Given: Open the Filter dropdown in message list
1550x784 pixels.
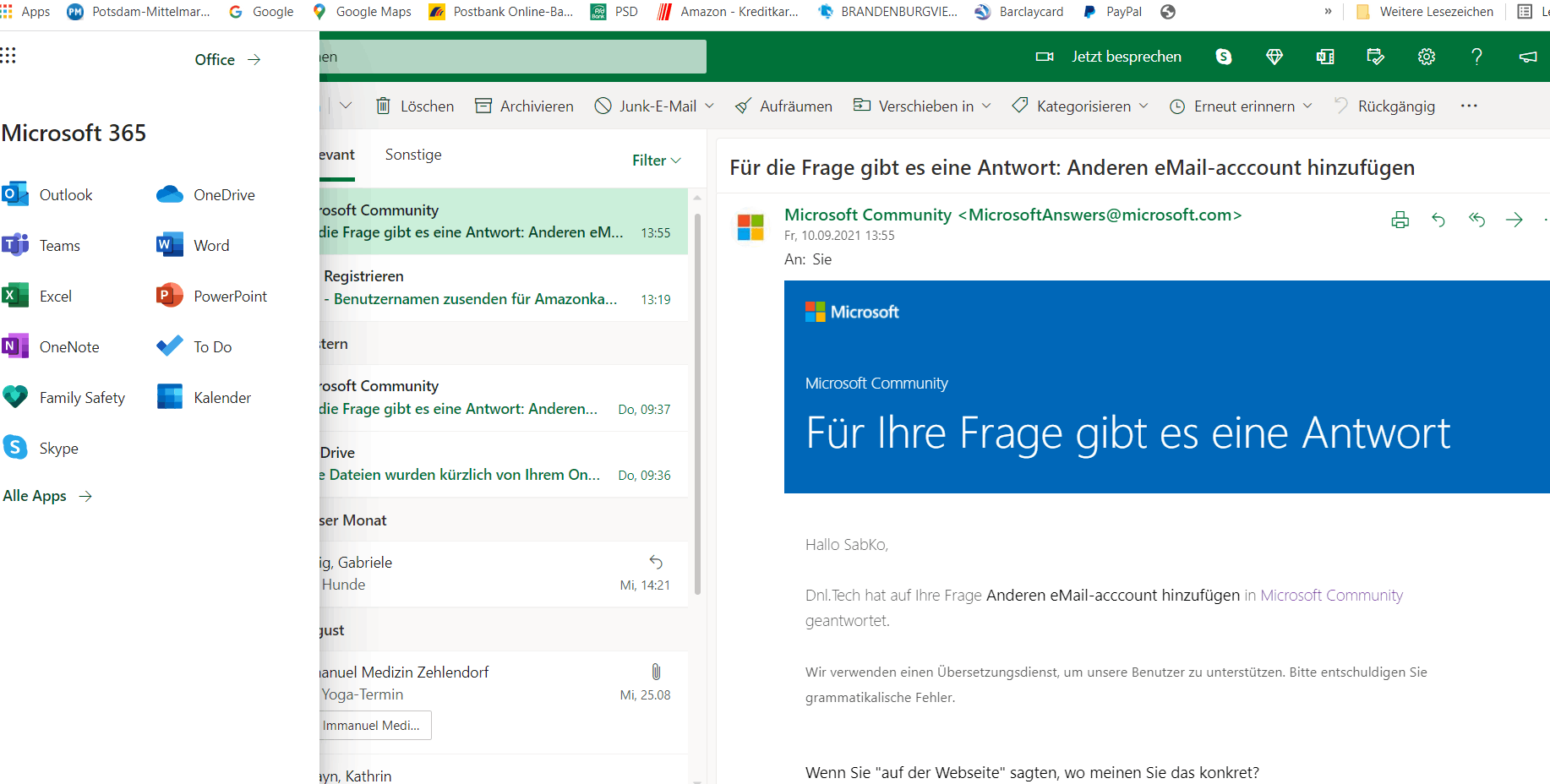Looking at the screenshot, I should click(657, 161).
